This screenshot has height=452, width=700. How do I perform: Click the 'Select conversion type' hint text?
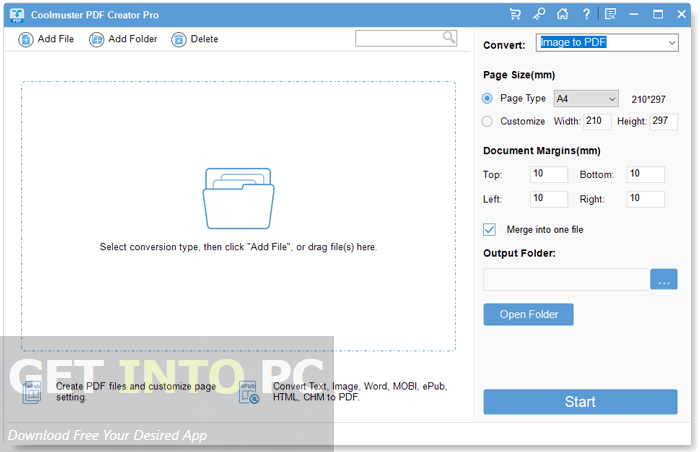(x=238, y=247)
